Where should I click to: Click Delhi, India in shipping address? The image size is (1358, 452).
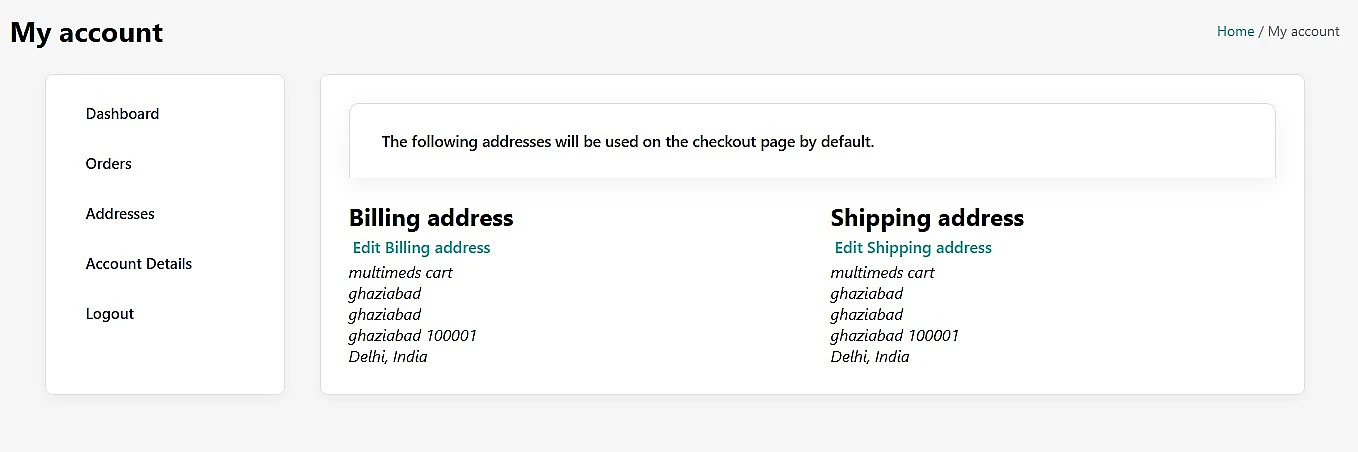(870, 357)
